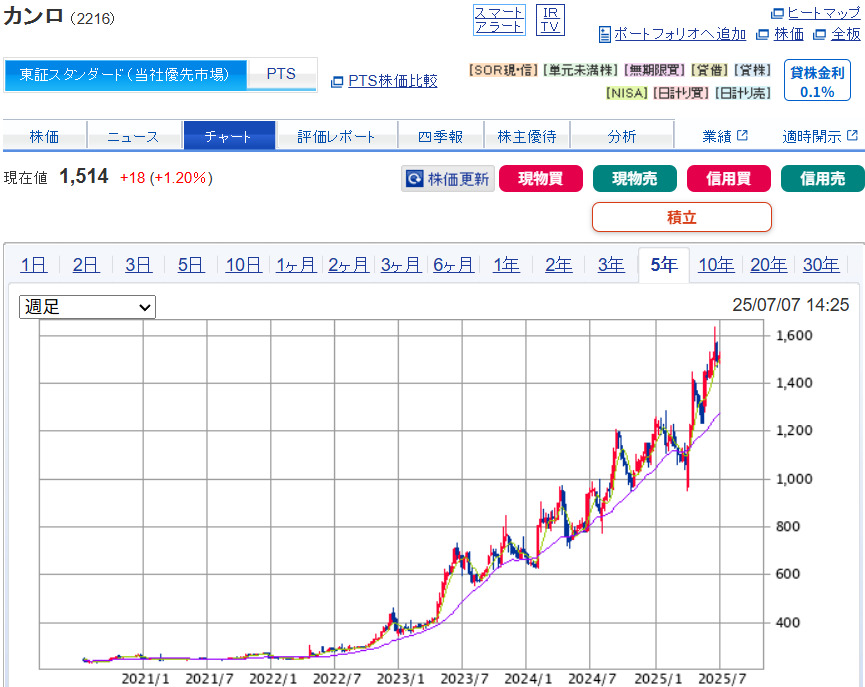Select the 30年 chart period
Image resolution: width=865 pixels, height=687 pixels.
pyautogui.click(x=821, y=265)
